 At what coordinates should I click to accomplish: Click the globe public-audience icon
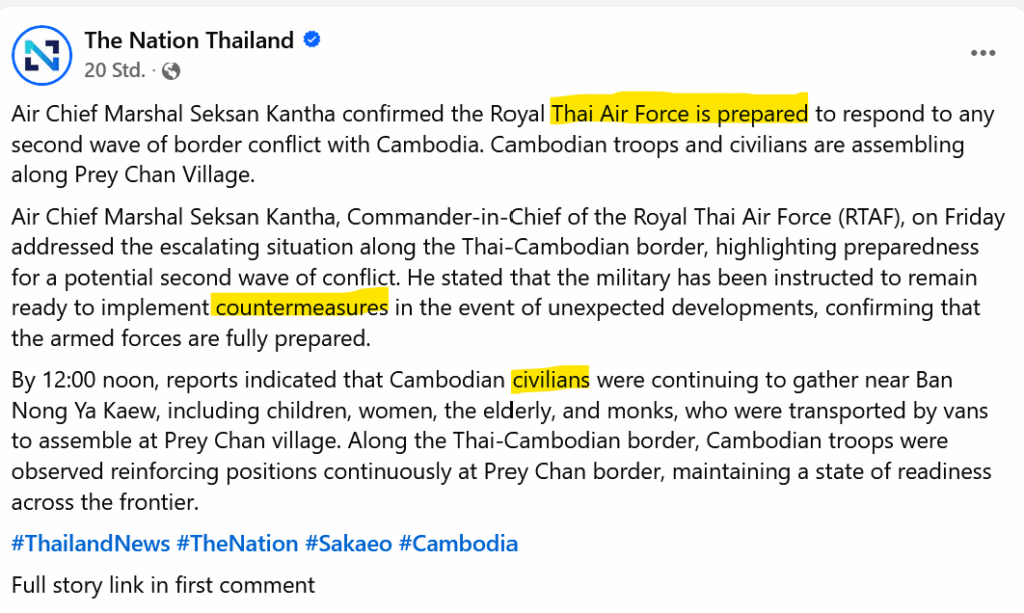coord(171,70)
